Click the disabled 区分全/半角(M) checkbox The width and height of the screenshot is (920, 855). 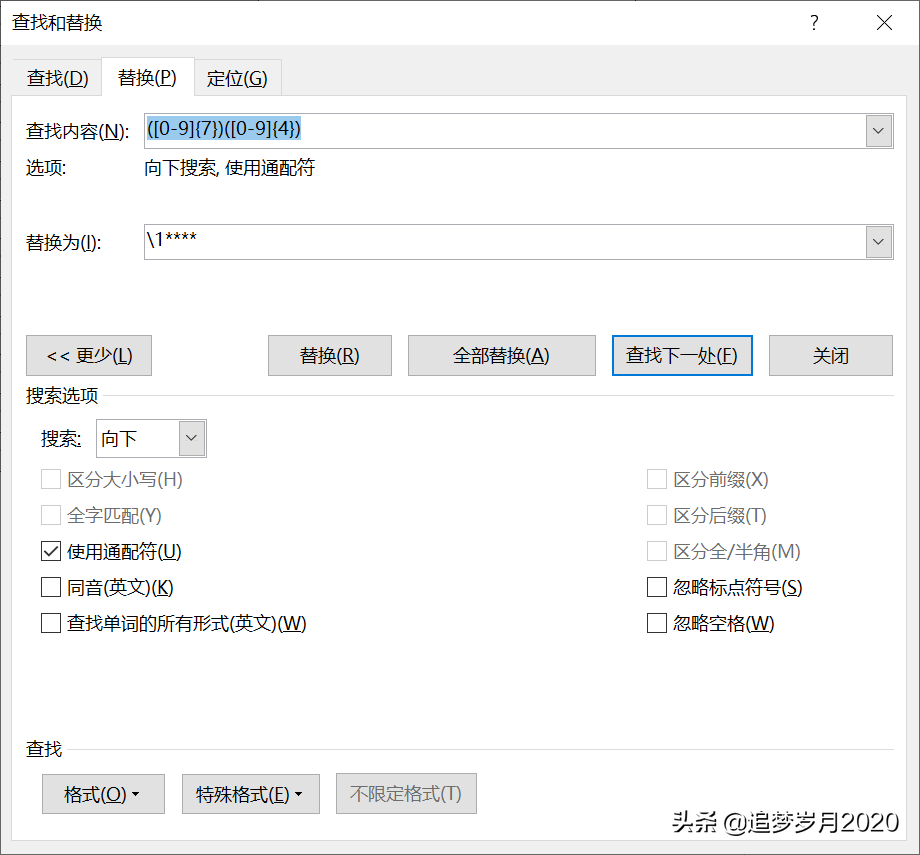coord(657,552)
